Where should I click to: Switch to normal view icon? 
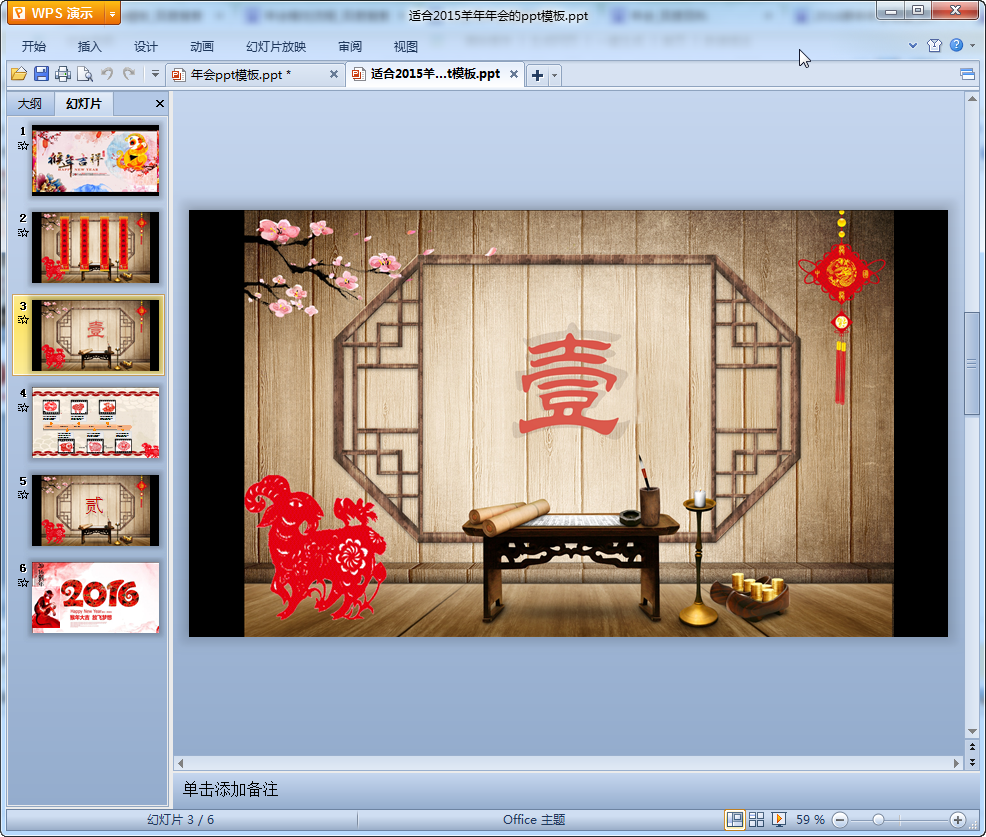point(734,819)
